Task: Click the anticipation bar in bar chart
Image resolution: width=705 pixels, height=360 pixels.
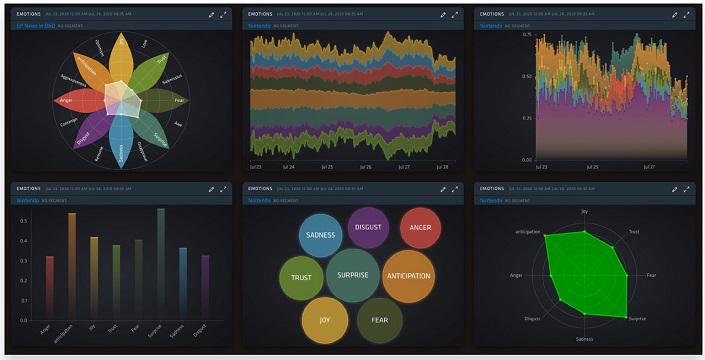Action: (x=72, y=266)
